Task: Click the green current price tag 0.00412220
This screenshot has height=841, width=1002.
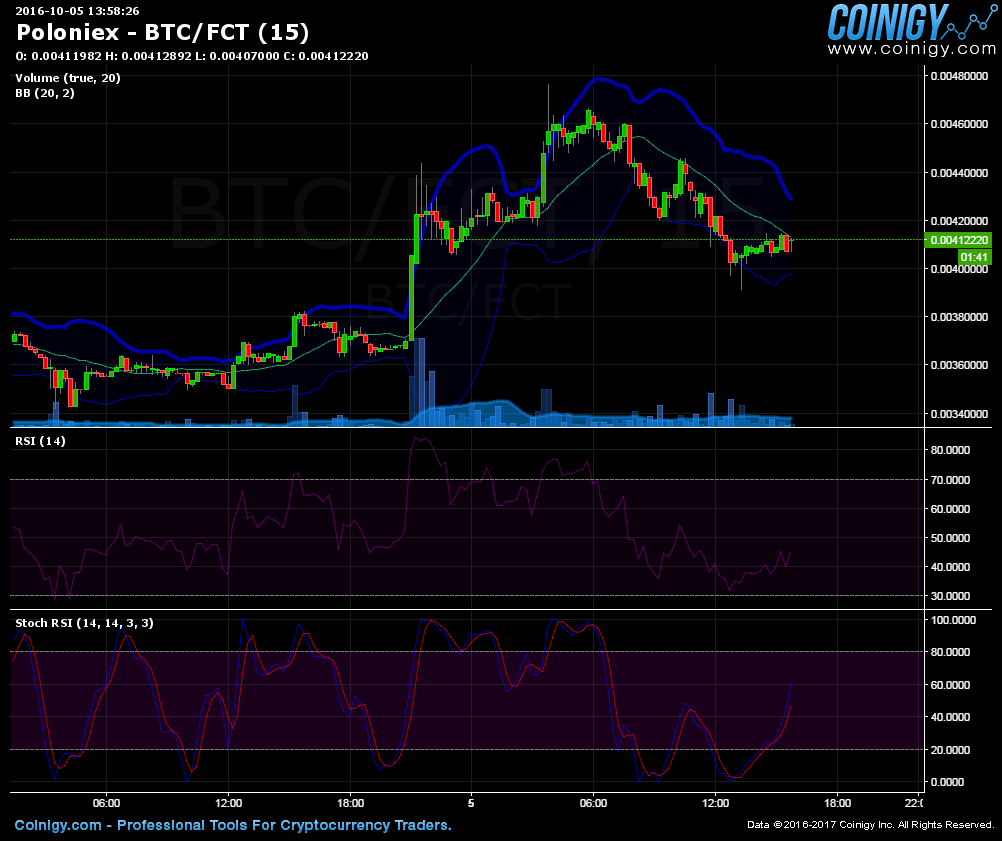Action: point(959,240)
